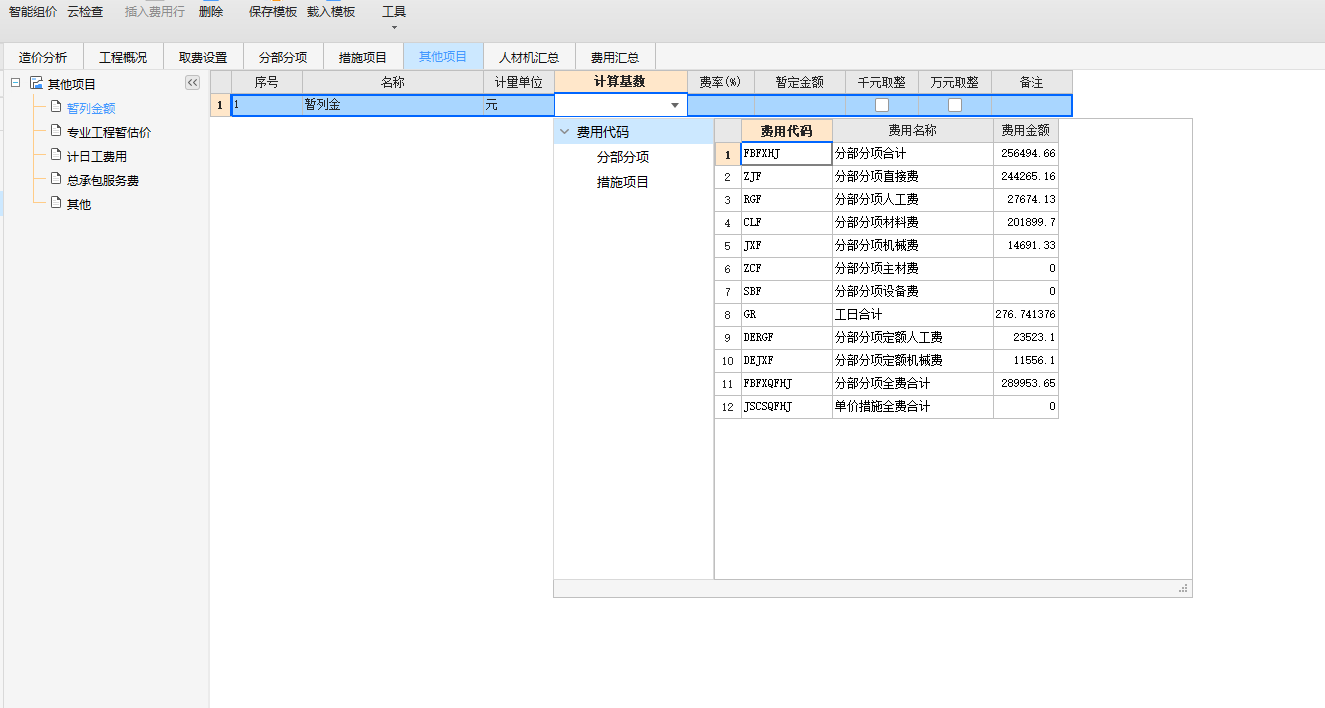Viewport: 1325px width, 708px height.
Task: Select 措施项目 under 费用代码
Action: point(623,182)
